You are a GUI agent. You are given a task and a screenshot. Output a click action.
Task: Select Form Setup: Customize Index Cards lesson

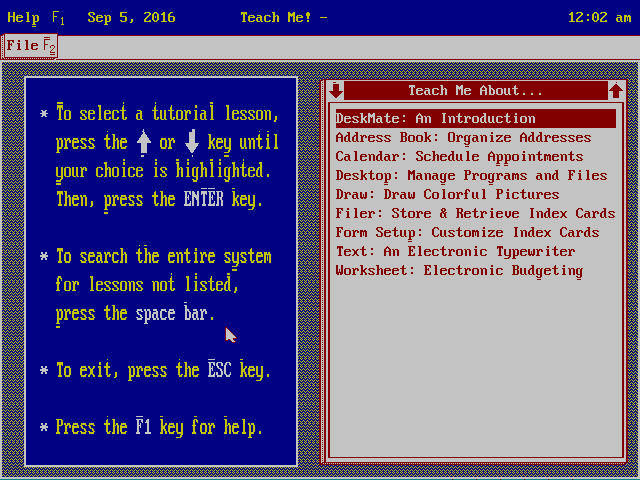click(467, 233)
